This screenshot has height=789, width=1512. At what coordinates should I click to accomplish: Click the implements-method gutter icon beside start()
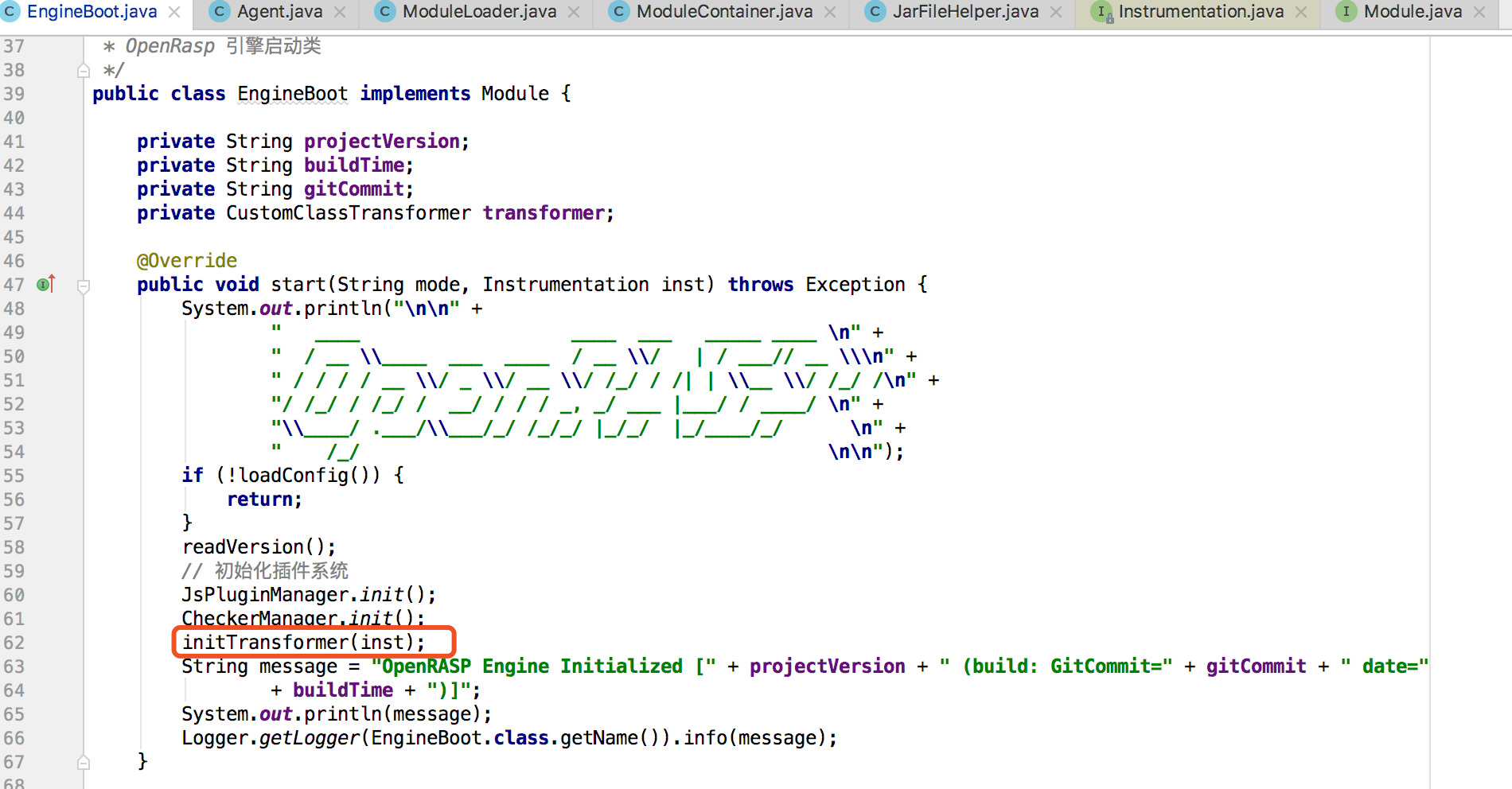pos(45,284)
